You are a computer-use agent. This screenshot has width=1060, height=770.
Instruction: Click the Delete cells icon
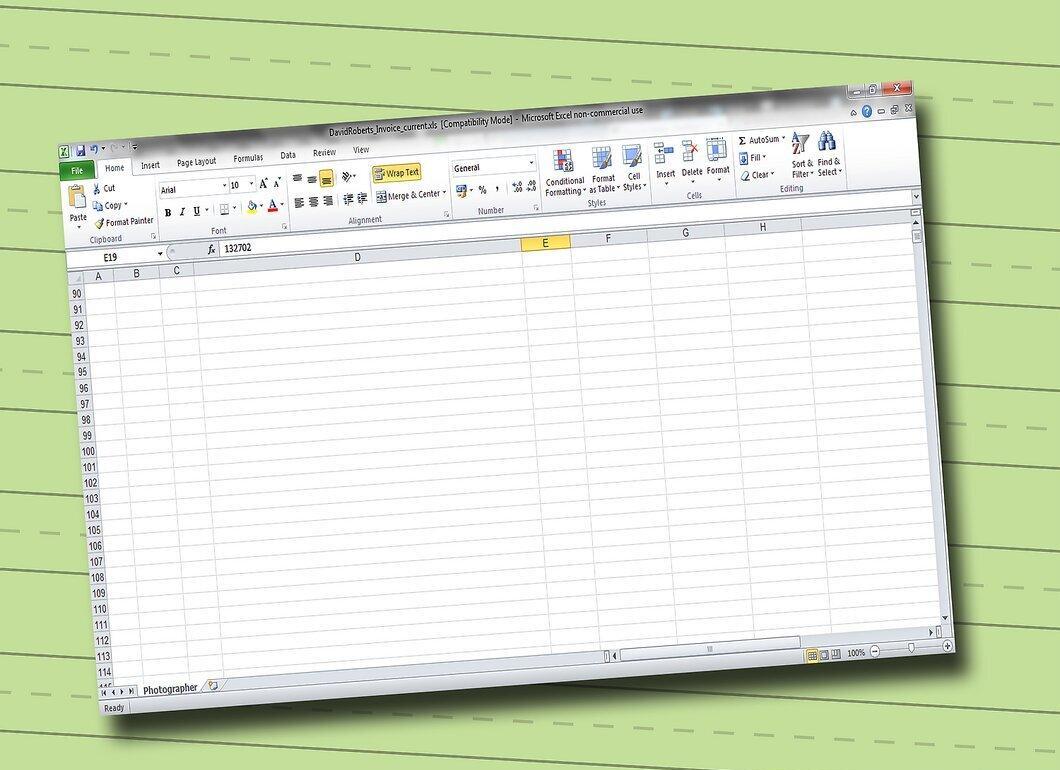690,151
